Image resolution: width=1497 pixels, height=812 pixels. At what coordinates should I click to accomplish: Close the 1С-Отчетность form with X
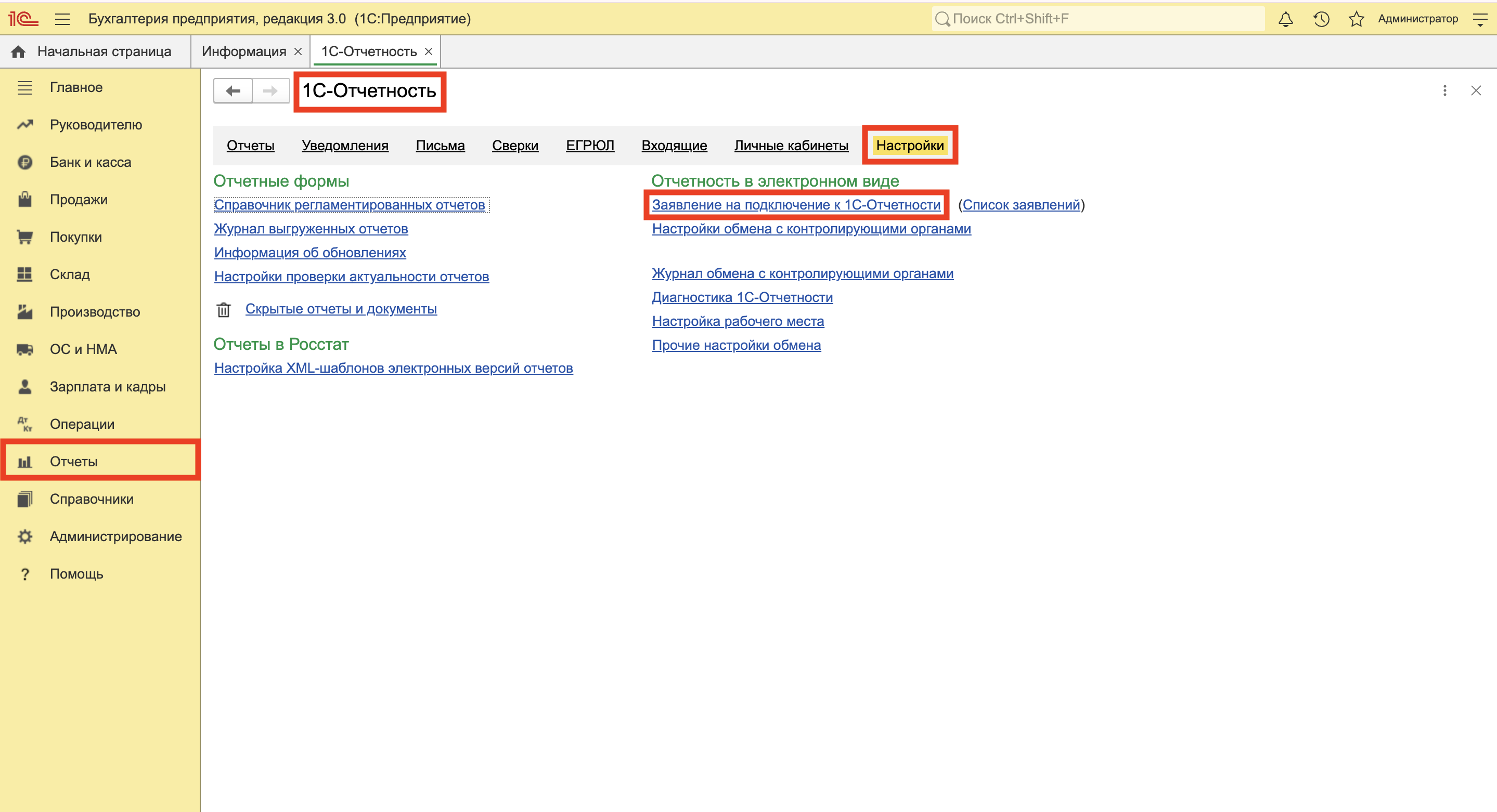pos(1476,90)
